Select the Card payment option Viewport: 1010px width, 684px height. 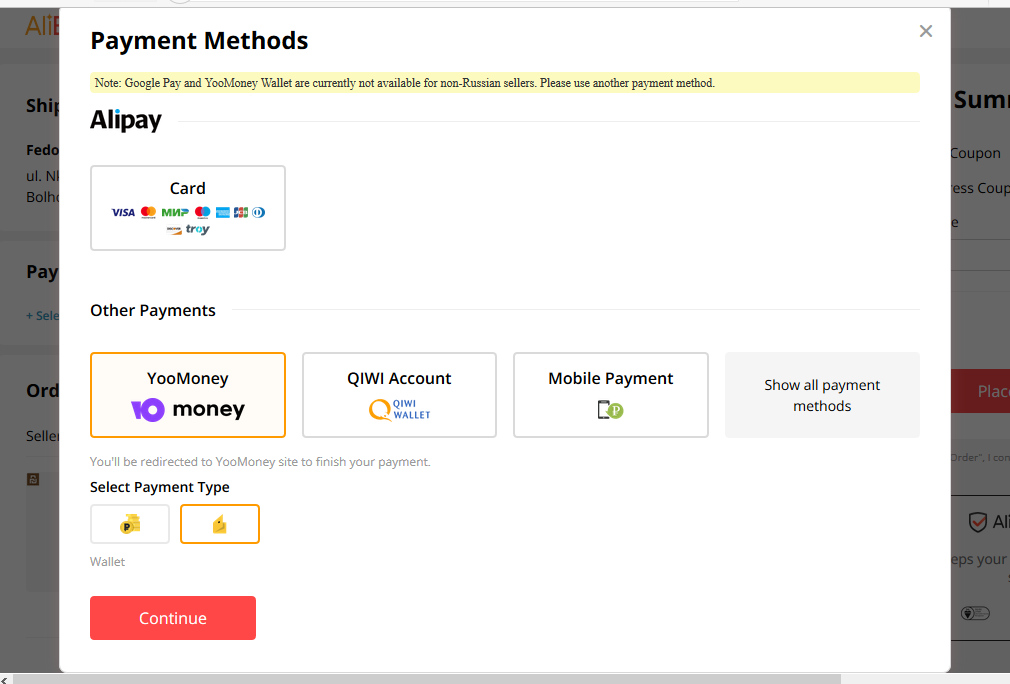click(187, 208)
